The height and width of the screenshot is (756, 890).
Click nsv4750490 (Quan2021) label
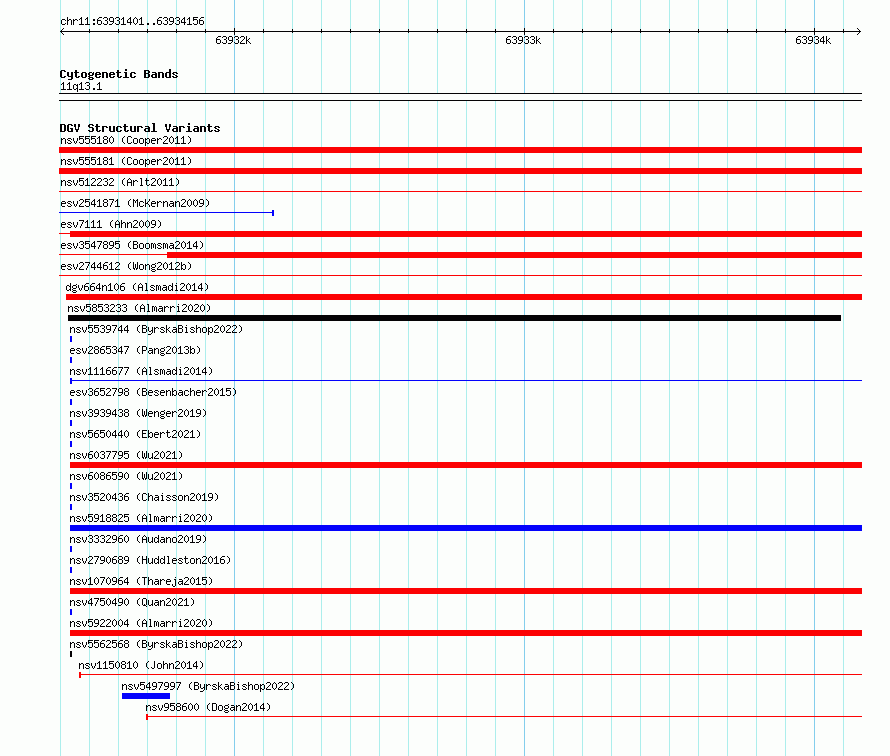click(132, 602)
